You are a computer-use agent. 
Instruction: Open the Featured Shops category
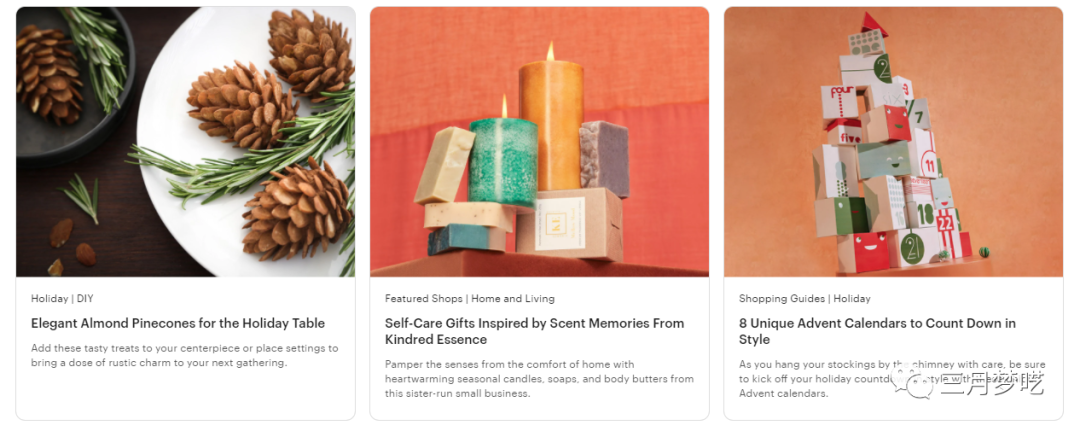pos(423,299)
